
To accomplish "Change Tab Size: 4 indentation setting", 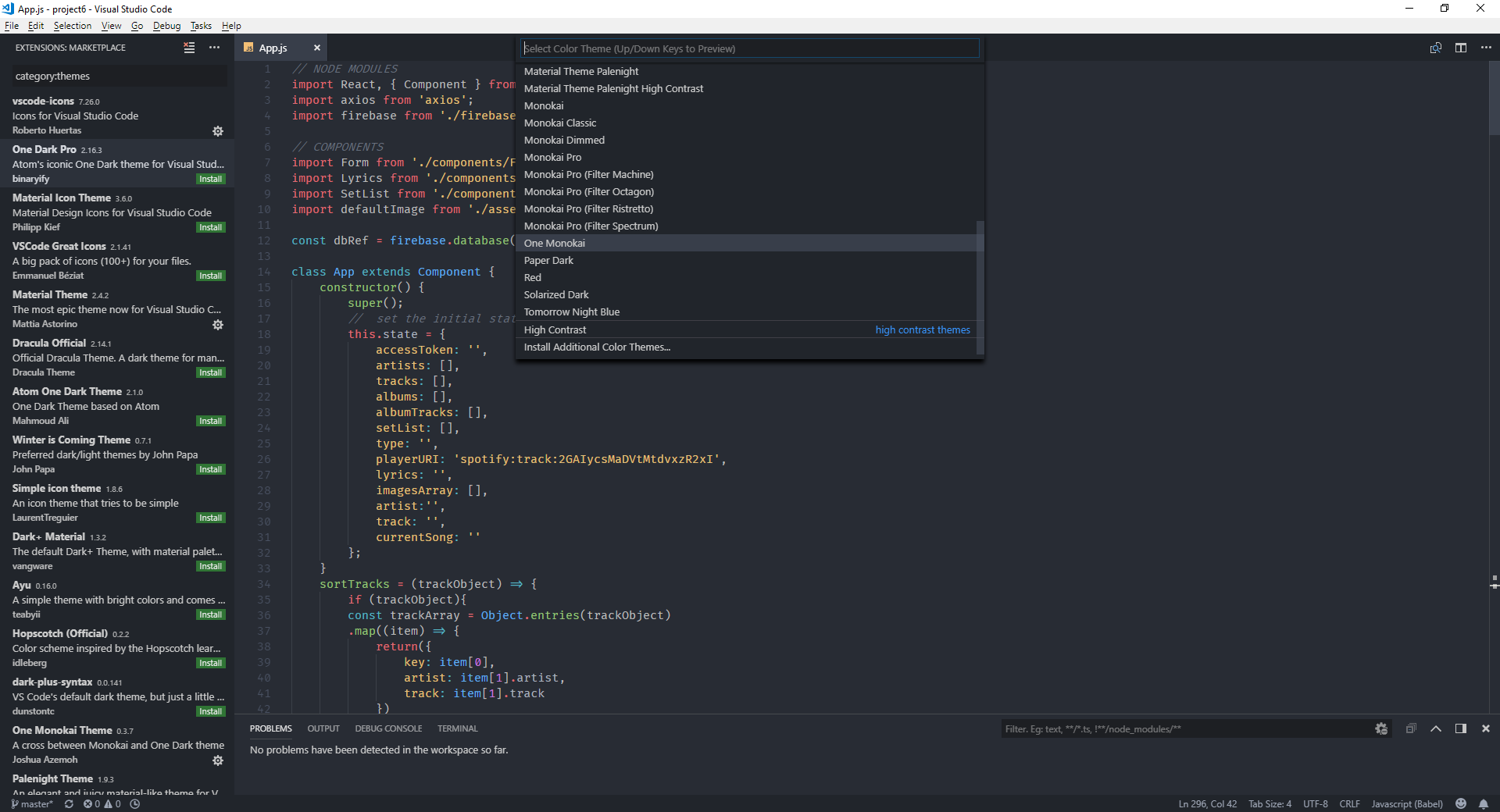I will pyautogui.click(x=1270, y=803).
